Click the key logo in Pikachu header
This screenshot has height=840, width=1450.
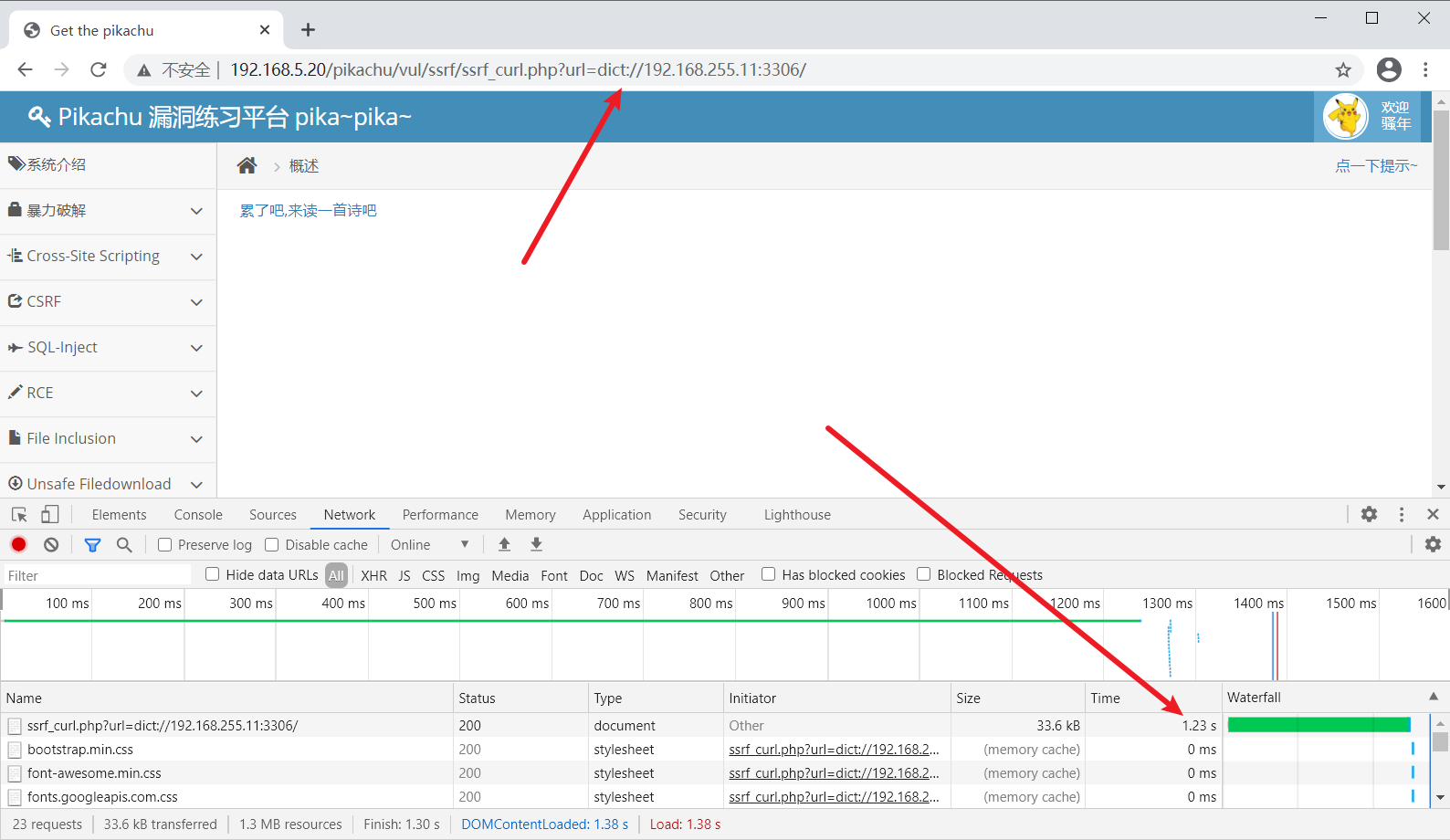(x=39, y=117)
